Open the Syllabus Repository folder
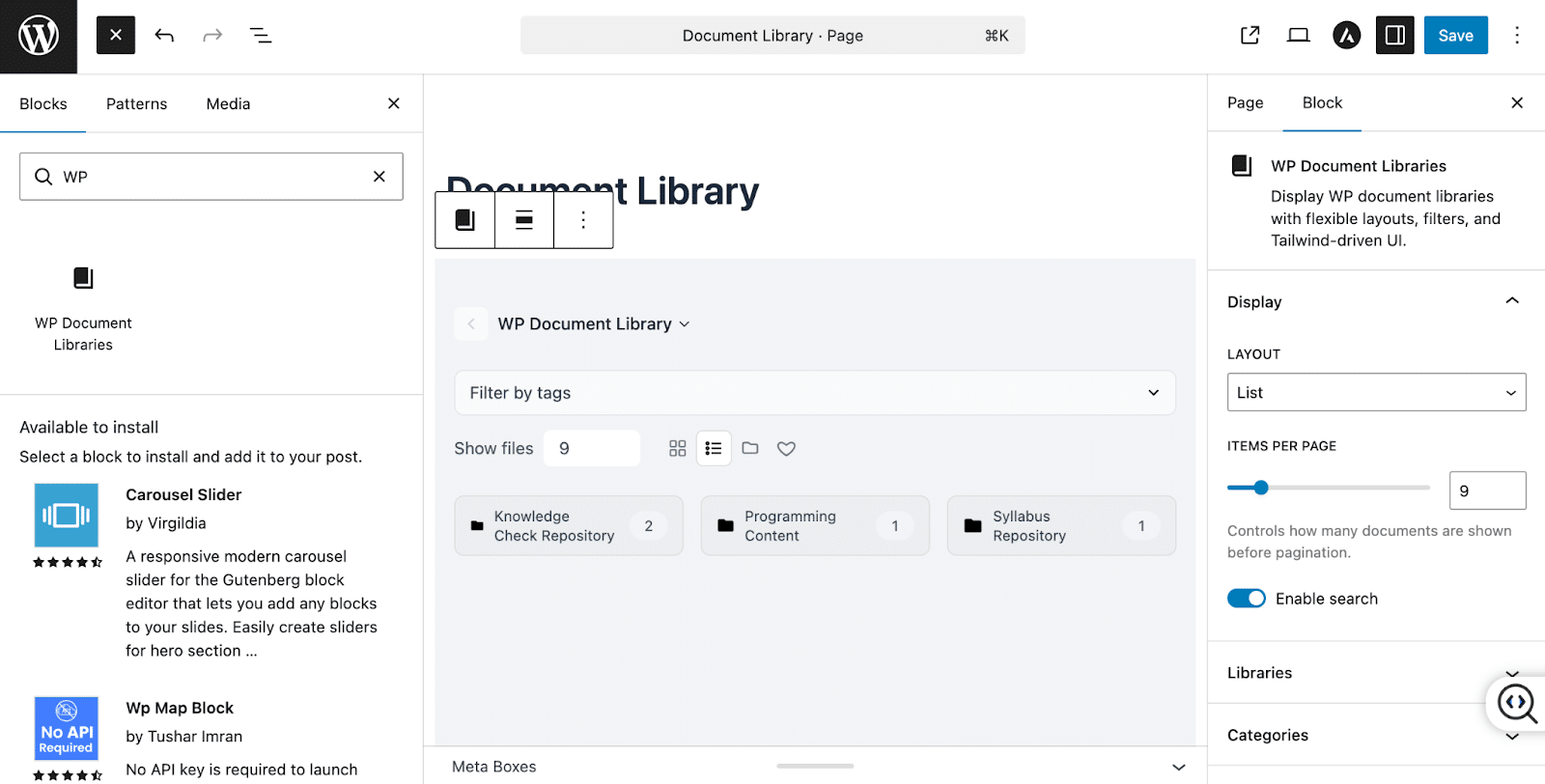 1061,526
